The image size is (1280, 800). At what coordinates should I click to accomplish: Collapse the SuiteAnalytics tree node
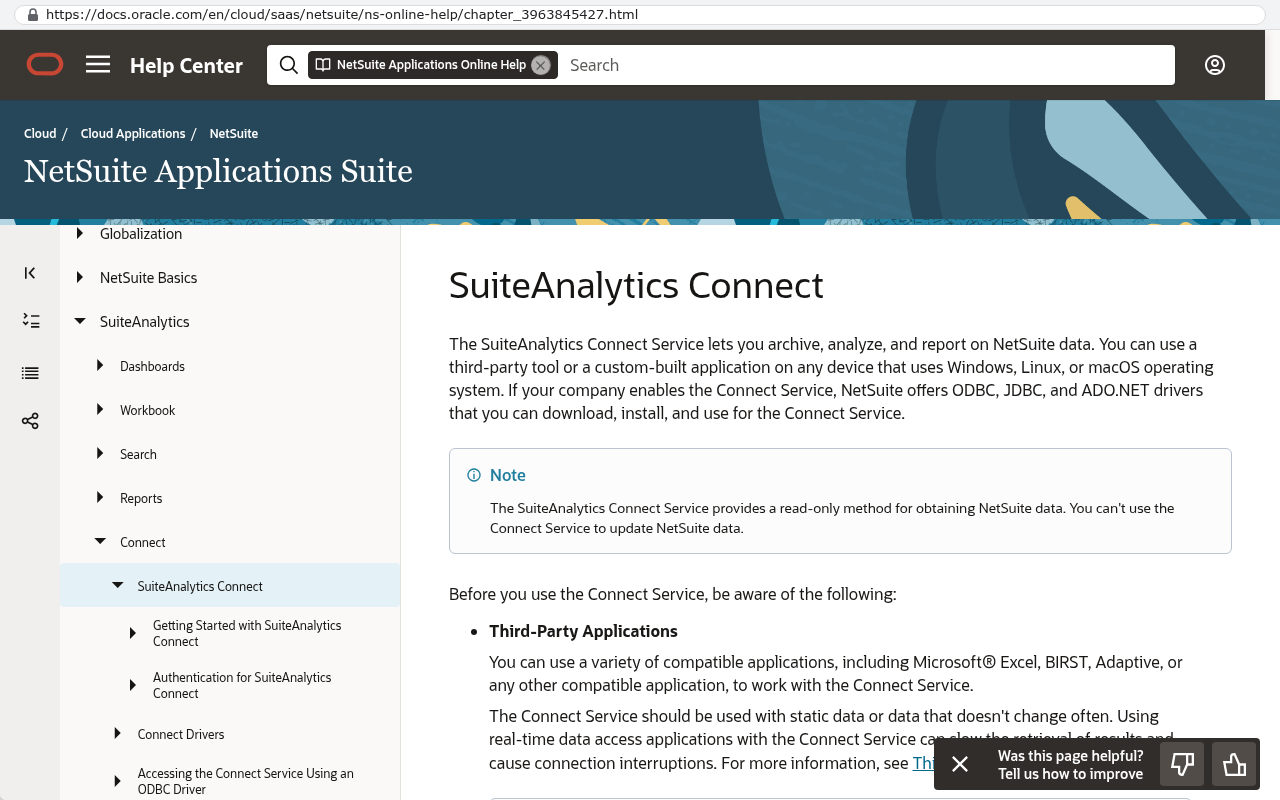80,321
